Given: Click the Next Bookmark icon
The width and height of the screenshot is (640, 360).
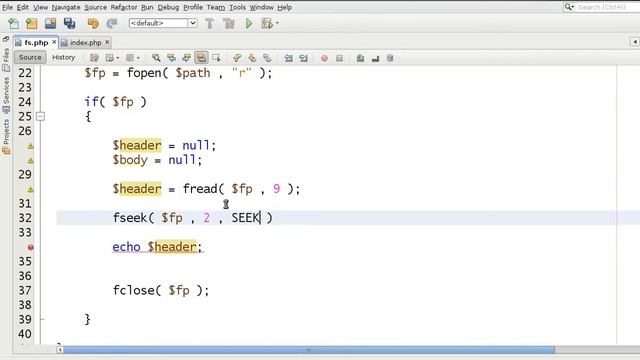Looking at the screenshot, I should point(252,58).
